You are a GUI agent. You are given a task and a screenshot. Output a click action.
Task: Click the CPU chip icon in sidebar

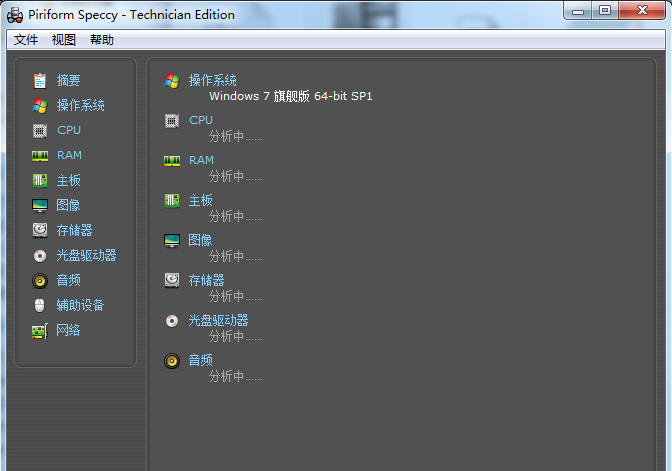[x=40, y=131]
